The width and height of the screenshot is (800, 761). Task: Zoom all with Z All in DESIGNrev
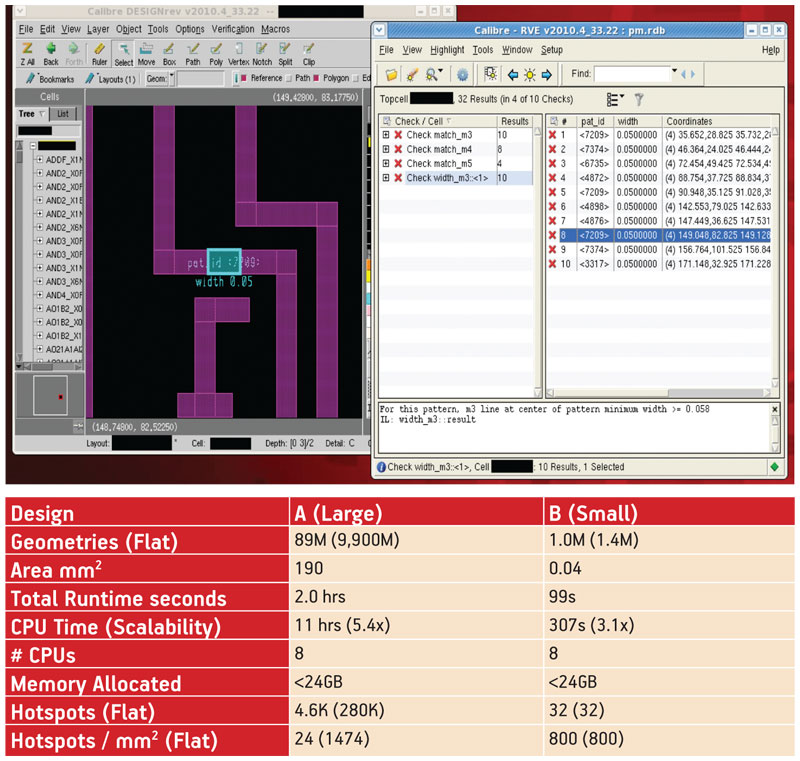coord(28,54)
